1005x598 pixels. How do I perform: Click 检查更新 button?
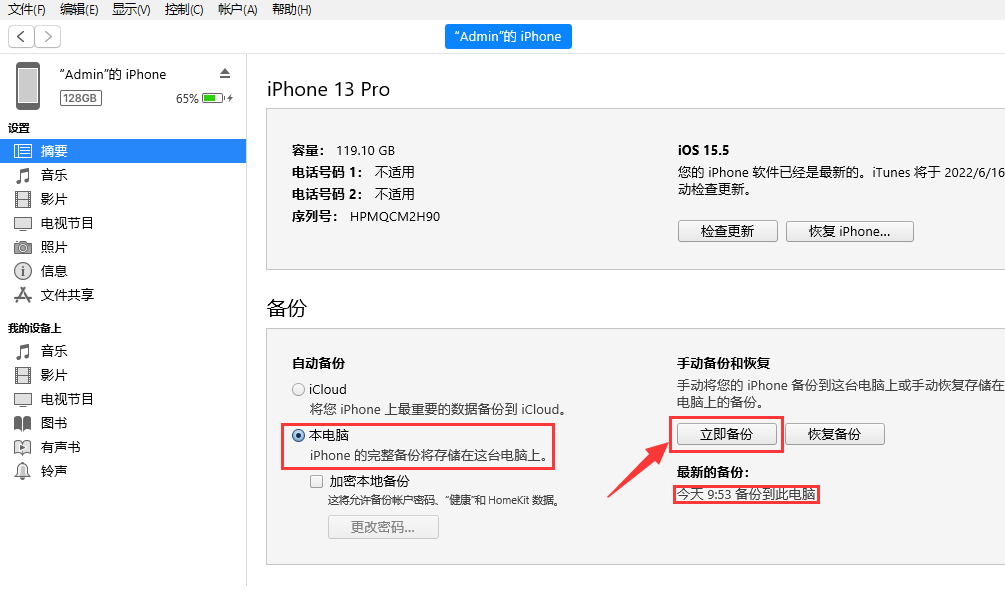727,231
